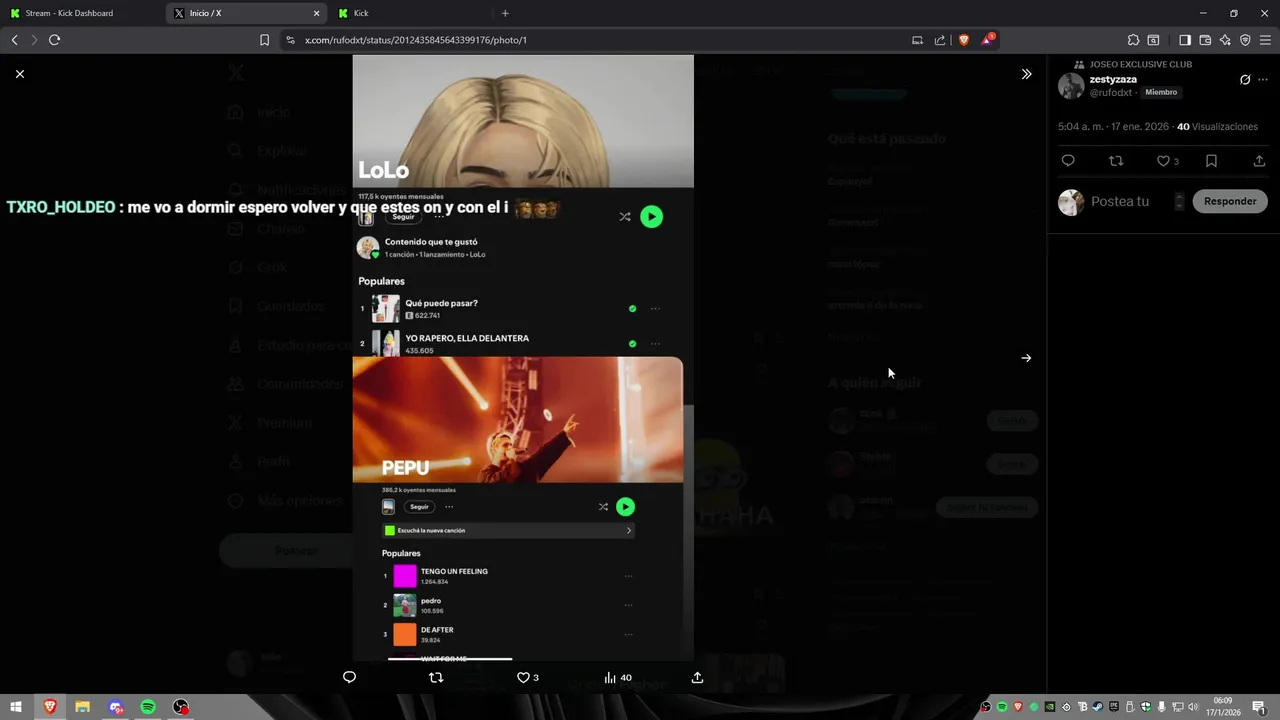Open Discord from the taskbar

(x=115, y=707)
